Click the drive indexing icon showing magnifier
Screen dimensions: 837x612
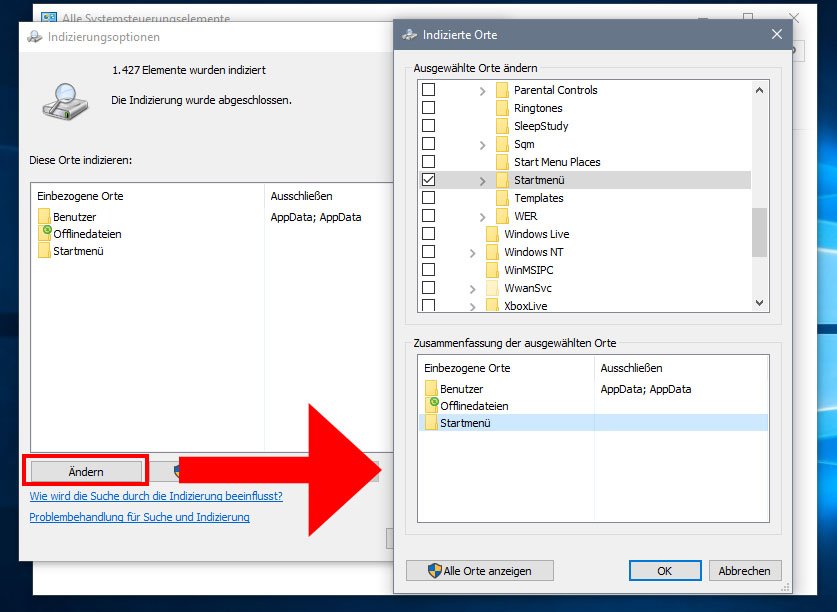63,101
